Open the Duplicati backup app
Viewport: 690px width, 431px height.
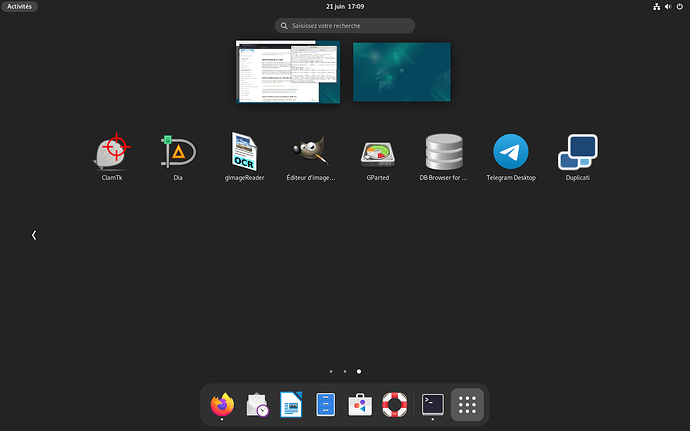(x=577, y=152)
